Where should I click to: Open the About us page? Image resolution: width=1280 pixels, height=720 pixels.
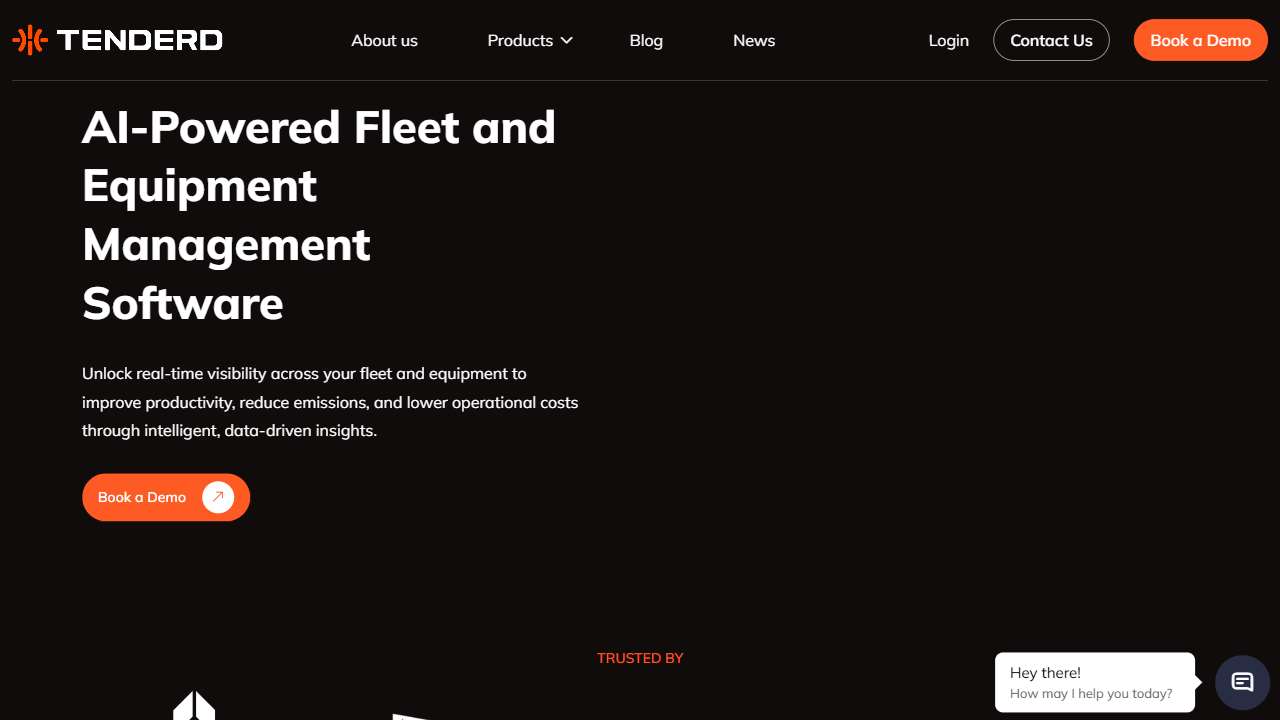coord(384,40)
